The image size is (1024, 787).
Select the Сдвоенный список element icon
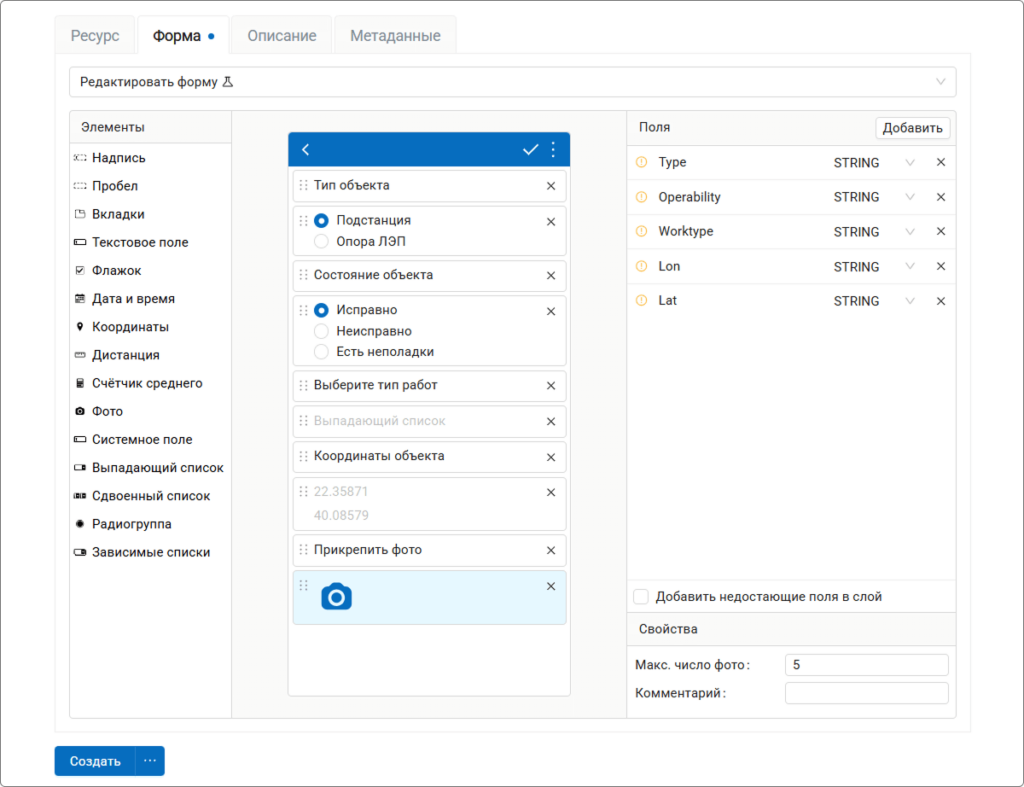[80, 496]
